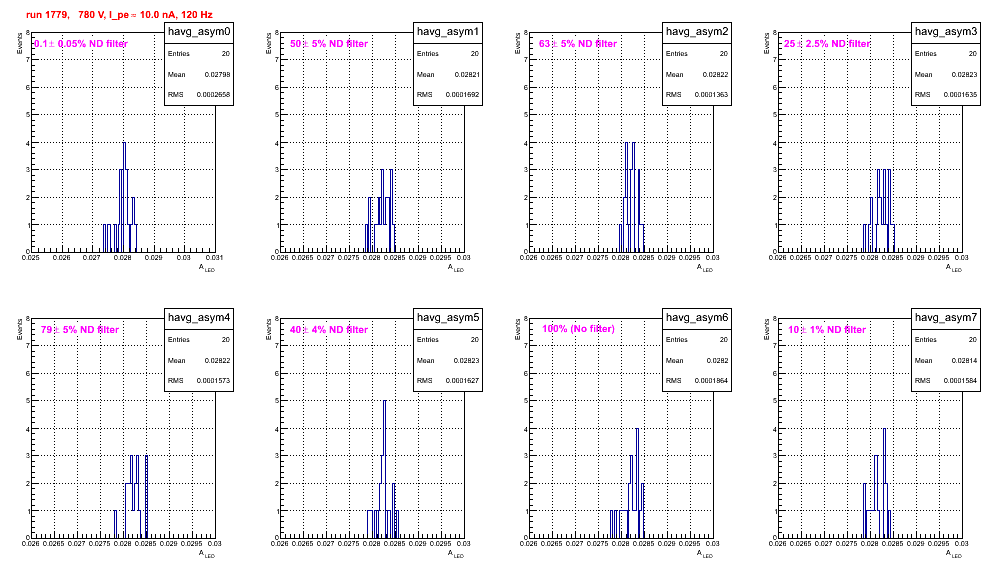This screenshot has height=572, width=996.
Task: Click the A_LED axis label under havg_asym4
Action: (x=206, y=554)
